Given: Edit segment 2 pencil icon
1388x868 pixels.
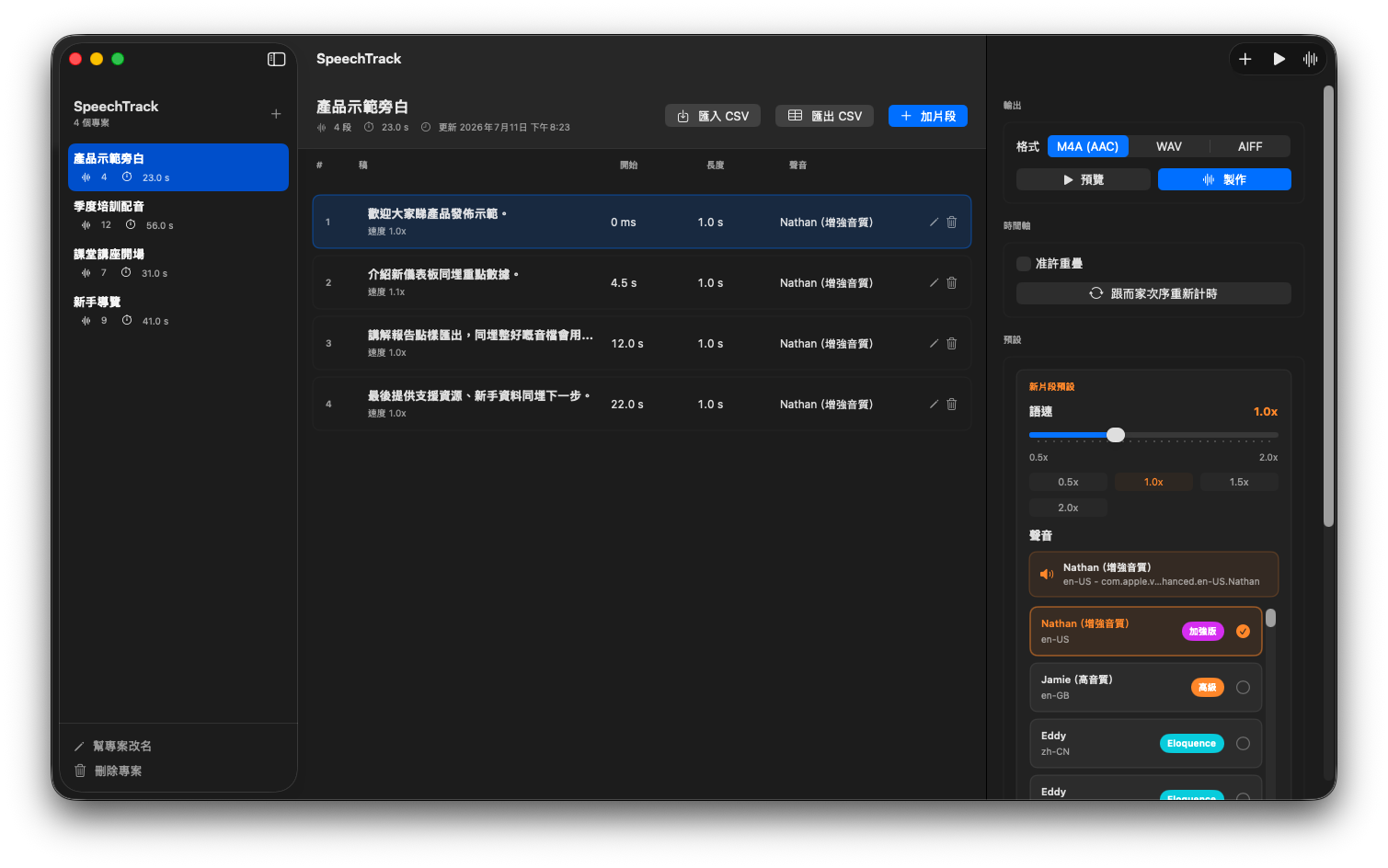Looking at the screenshot, I should (x=934, y=282).
